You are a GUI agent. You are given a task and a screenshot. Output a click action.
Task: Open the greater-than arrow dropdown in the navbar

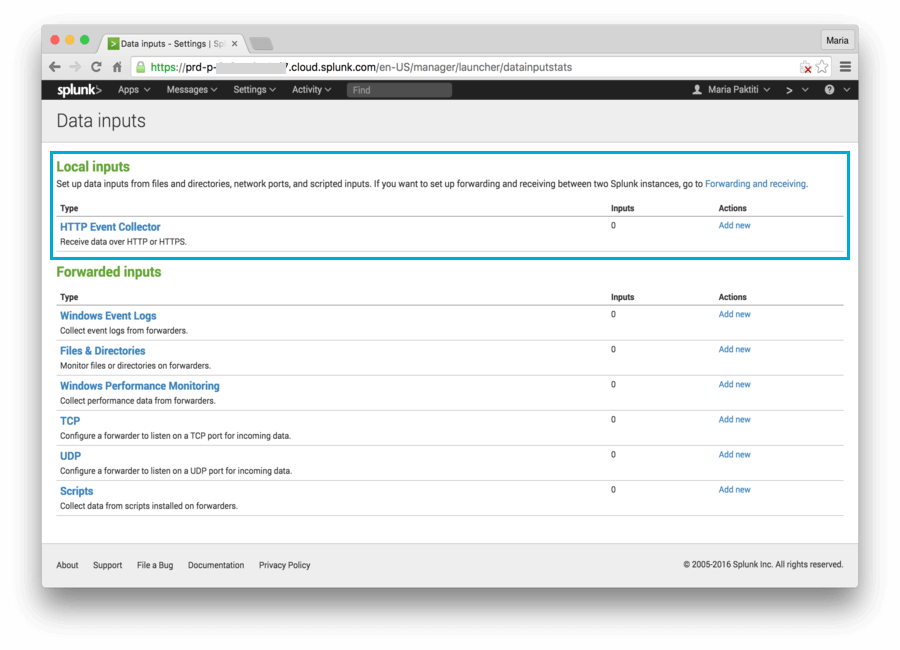click(x=797, y=90)
